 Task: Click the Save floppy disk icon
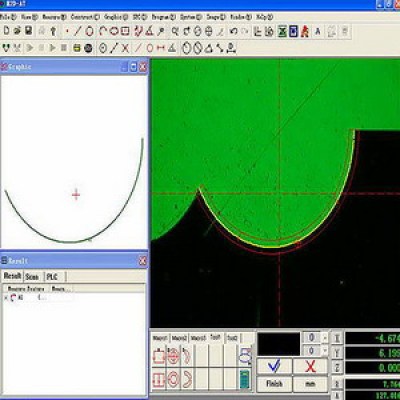(x=29, y=31)
